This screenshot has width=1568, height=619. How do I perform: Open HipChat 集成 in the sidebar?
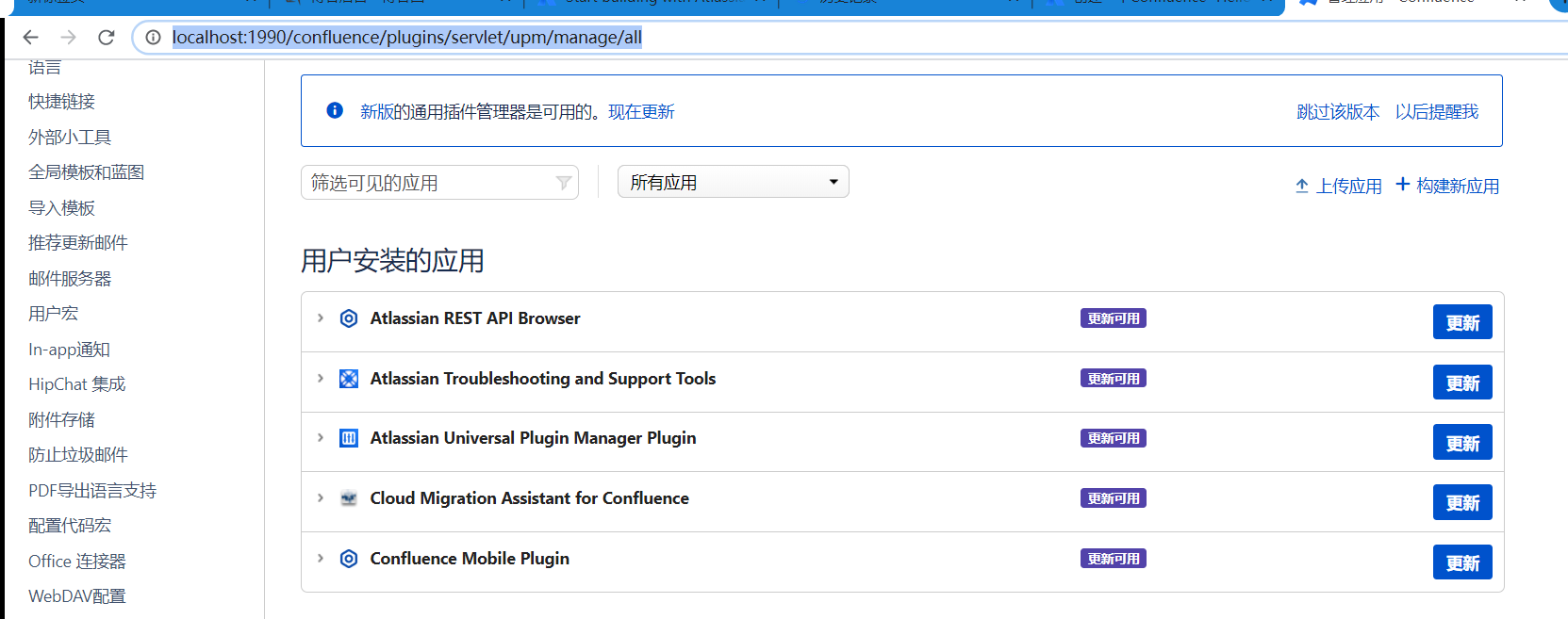click(76, 384)
